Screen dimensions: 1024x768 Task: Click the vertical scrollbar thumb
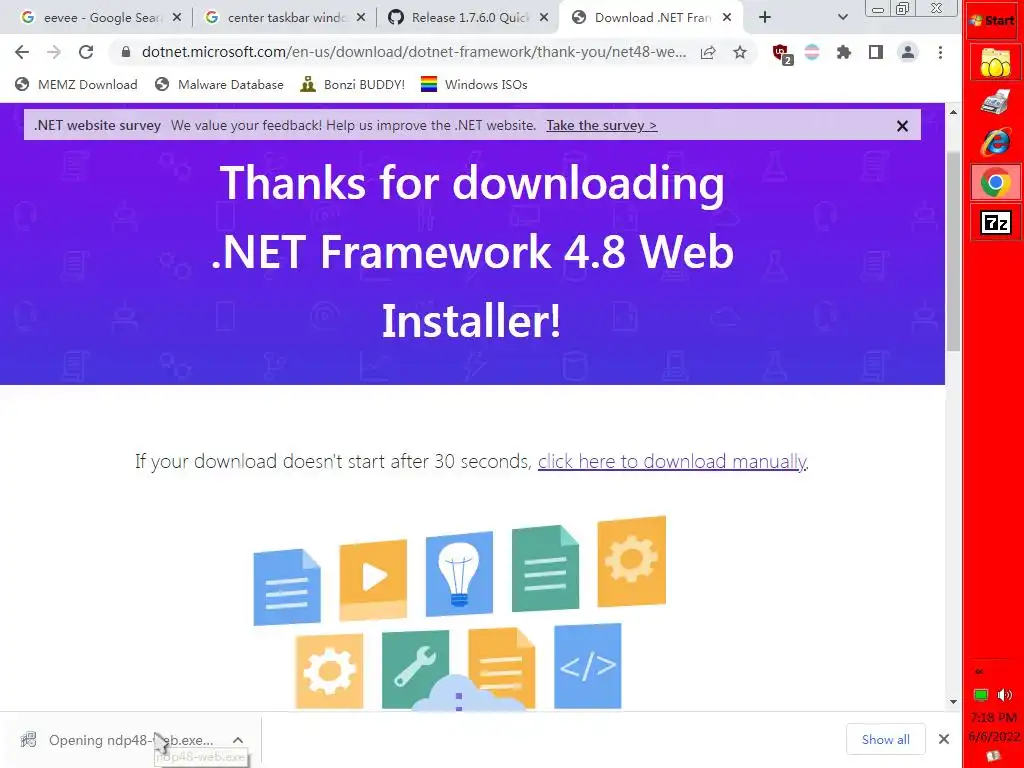point(953,251)
